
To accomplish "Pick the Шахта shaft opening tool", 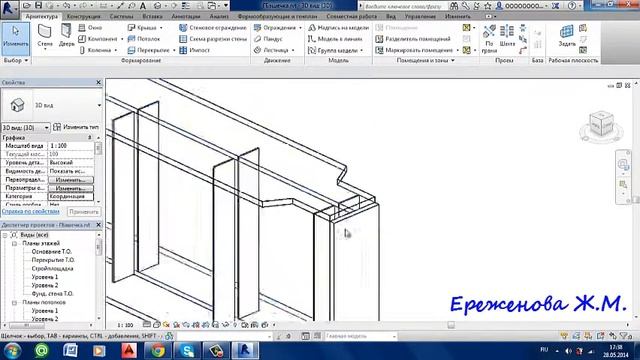I will [507, 36].
